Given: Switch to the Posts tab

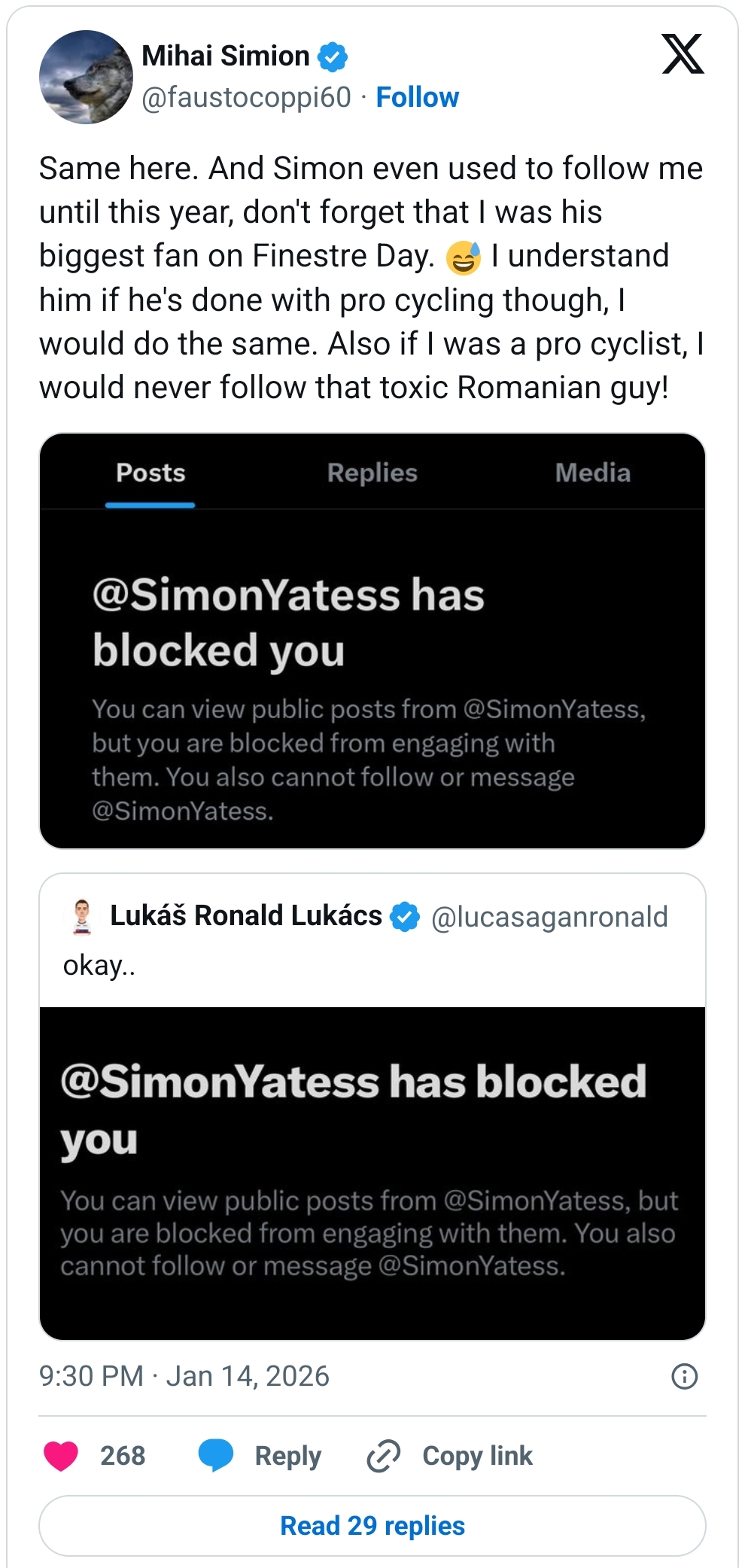Looking at the screenshot, I should [151, 473].
